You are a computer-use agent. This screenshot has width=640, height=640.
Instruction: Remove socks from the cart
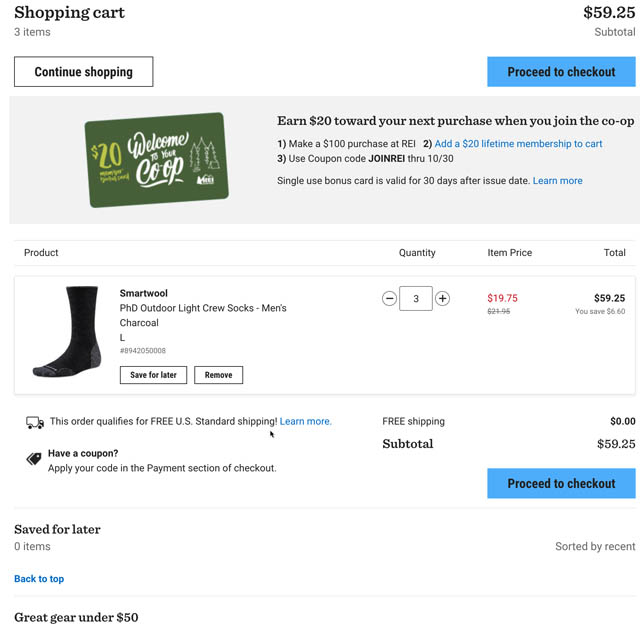click(218, 375)
